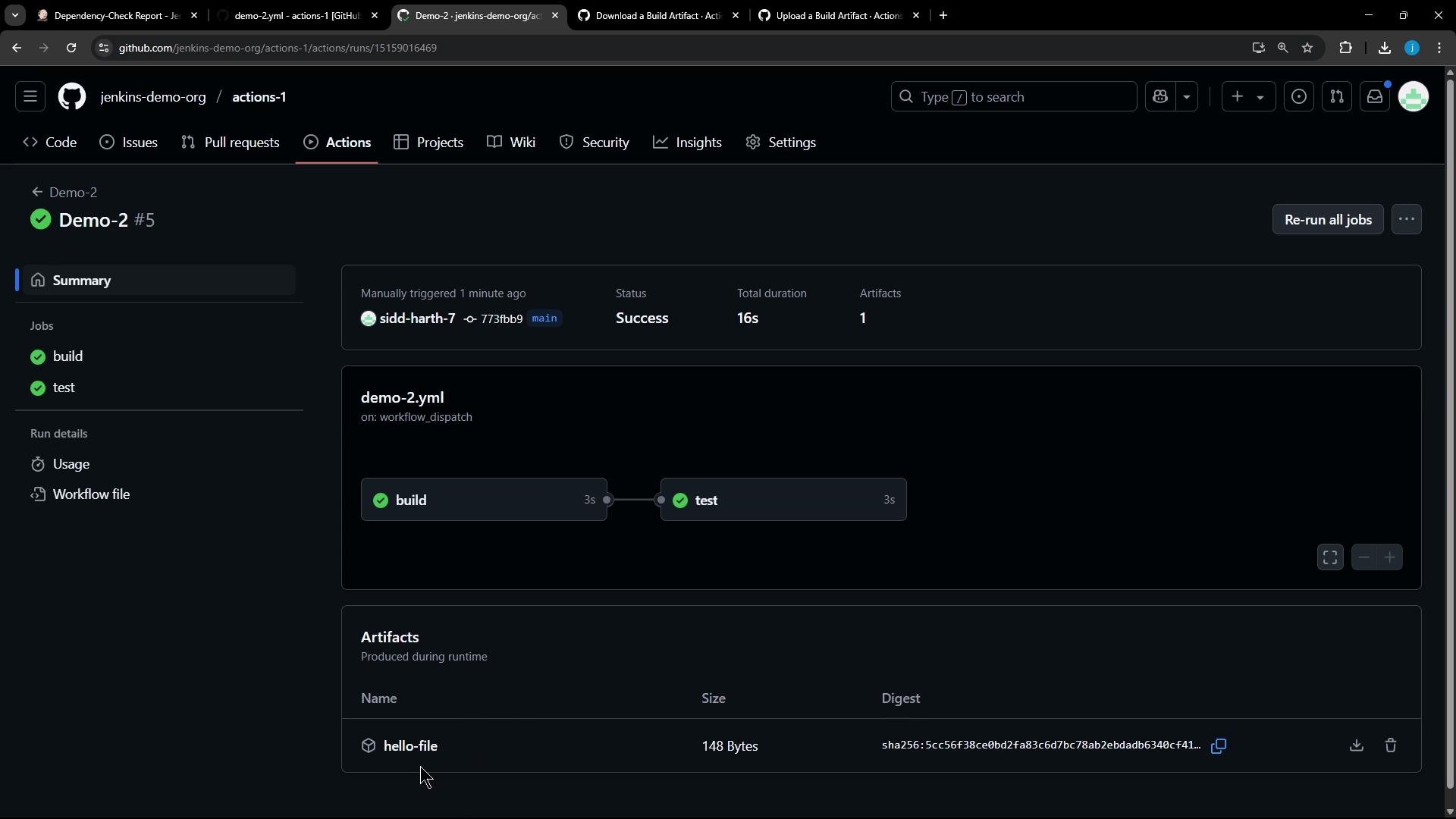Screen dimensions: 1456x819
Task: Click the browser forward button
Action: pos(44,48)
